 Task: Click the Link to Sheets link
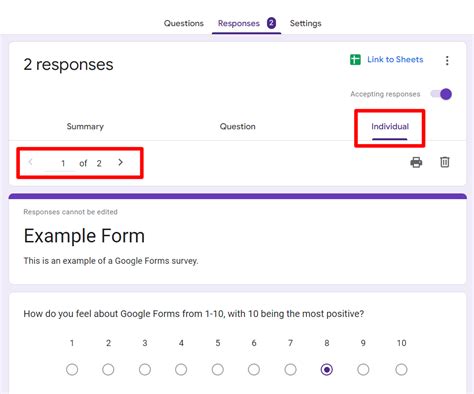395,59
